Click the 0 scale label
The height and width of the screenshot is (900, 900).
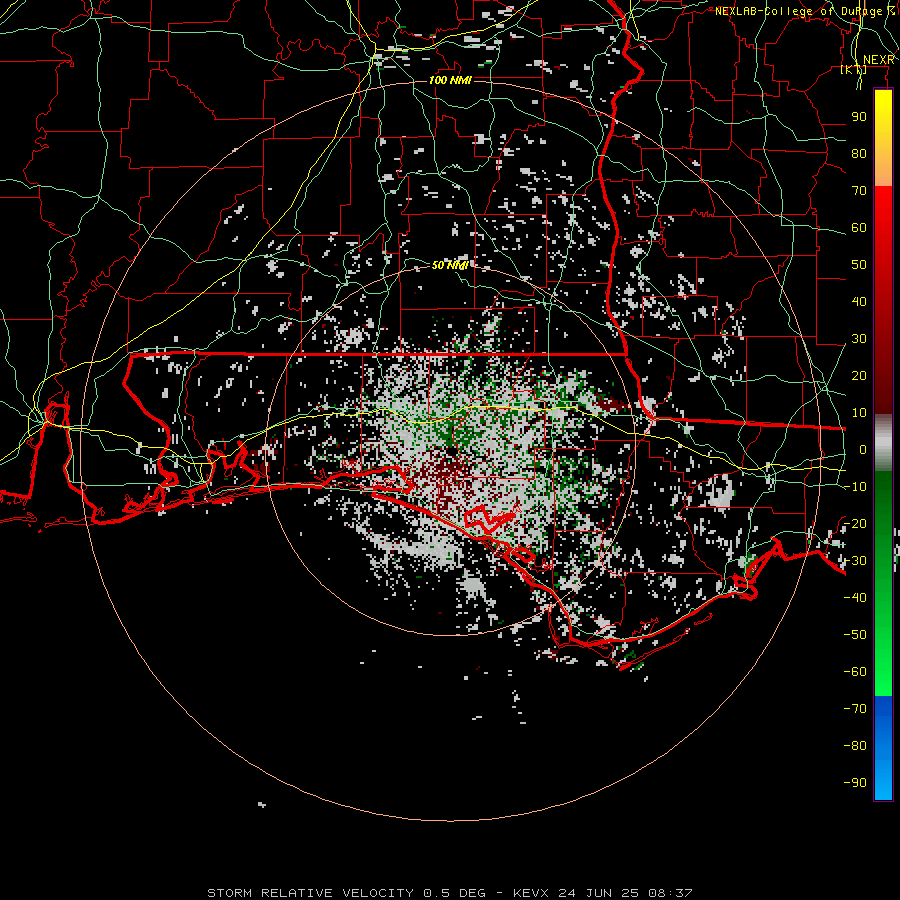(x=863, y=449)
